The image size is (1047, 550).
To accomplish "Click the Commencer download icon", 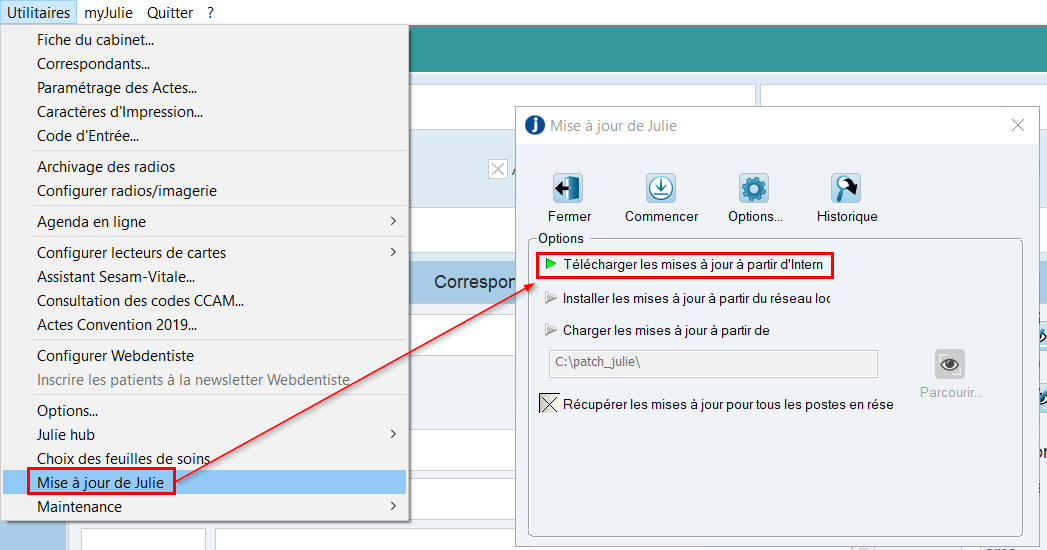I will 661,188.
